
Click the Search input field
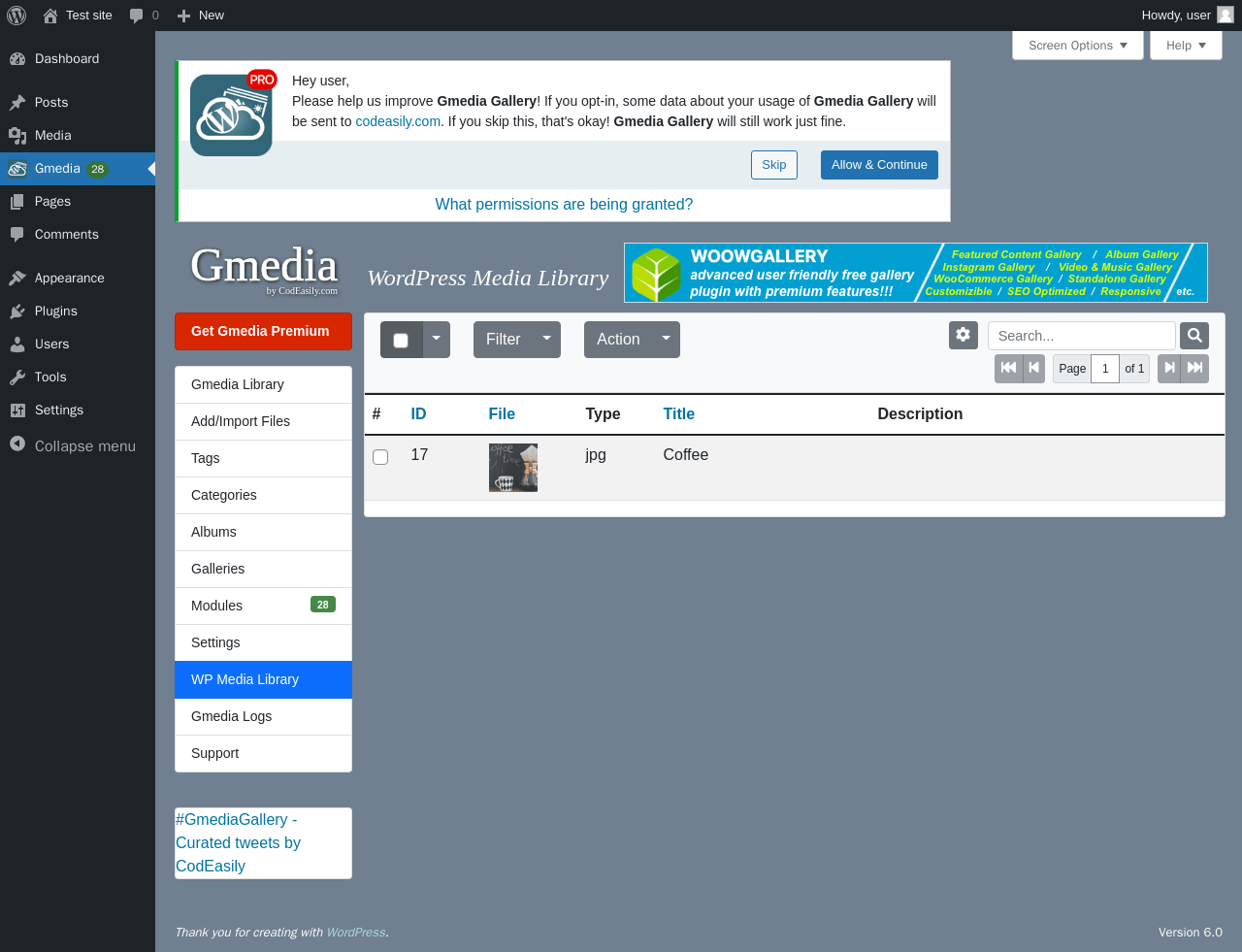pyautogui.click(x=1081, y=336)
